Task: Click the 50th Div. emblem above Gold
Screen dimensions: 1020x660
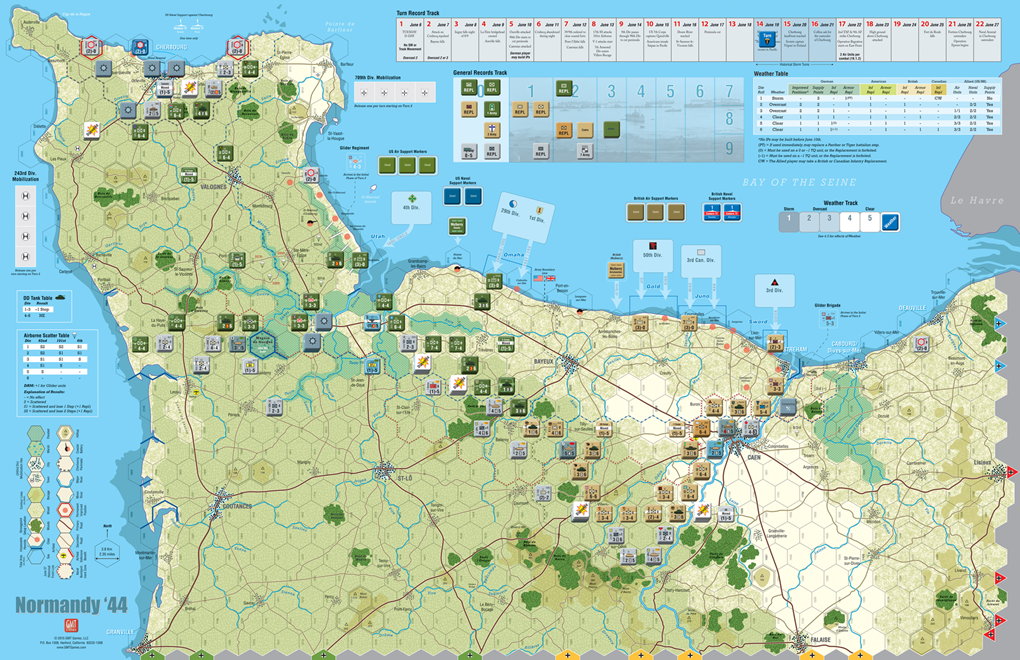Action: tap(652, 246)
